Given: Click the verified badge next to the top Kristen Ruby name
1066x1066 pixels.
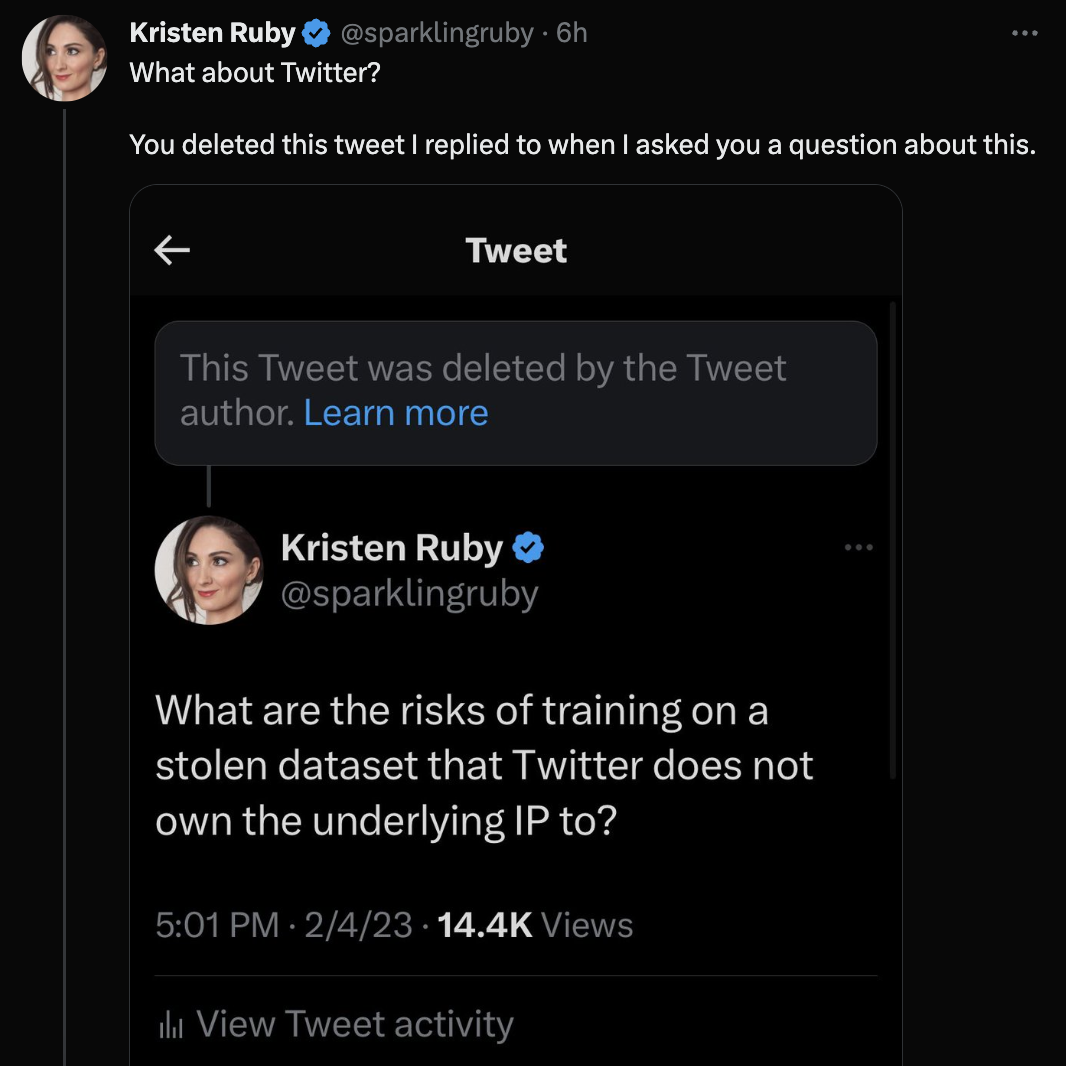Looking at the screenshot, I should (316, 33).
